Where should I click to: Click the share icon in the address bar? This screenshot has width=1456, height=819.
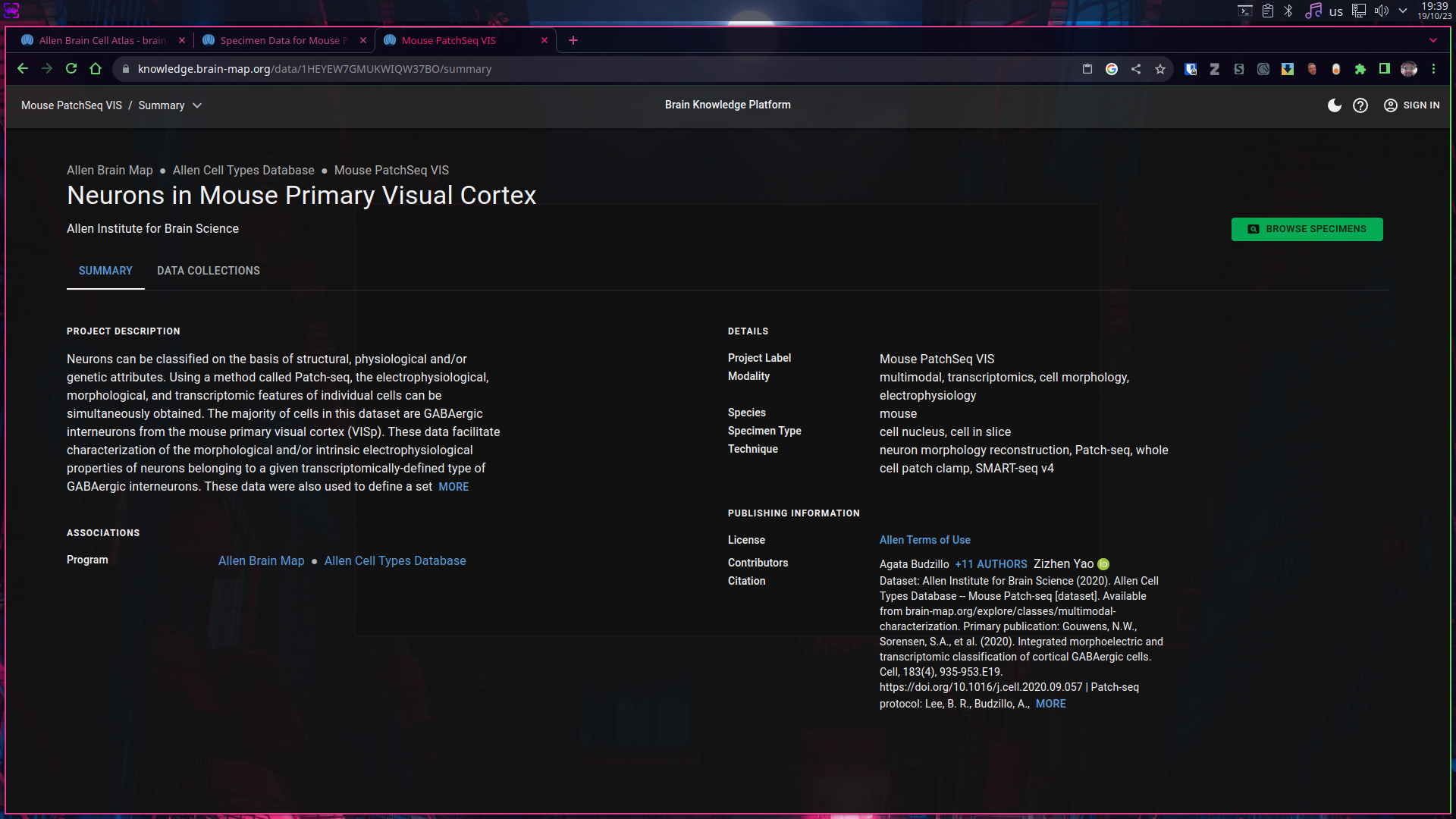coord(1136,69)
